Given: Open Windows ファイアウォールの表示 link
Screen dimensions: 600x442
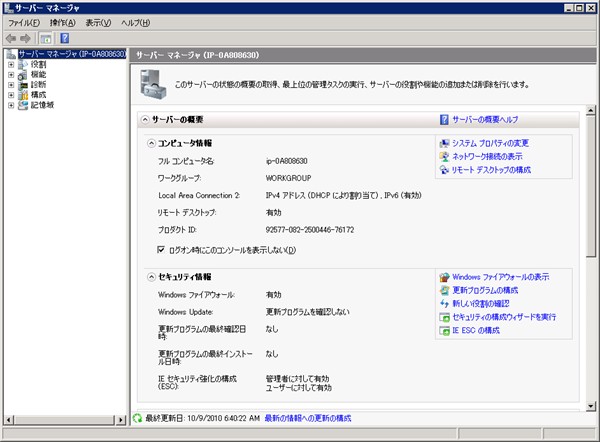Looking at the screenshot, I should (501, 277).
